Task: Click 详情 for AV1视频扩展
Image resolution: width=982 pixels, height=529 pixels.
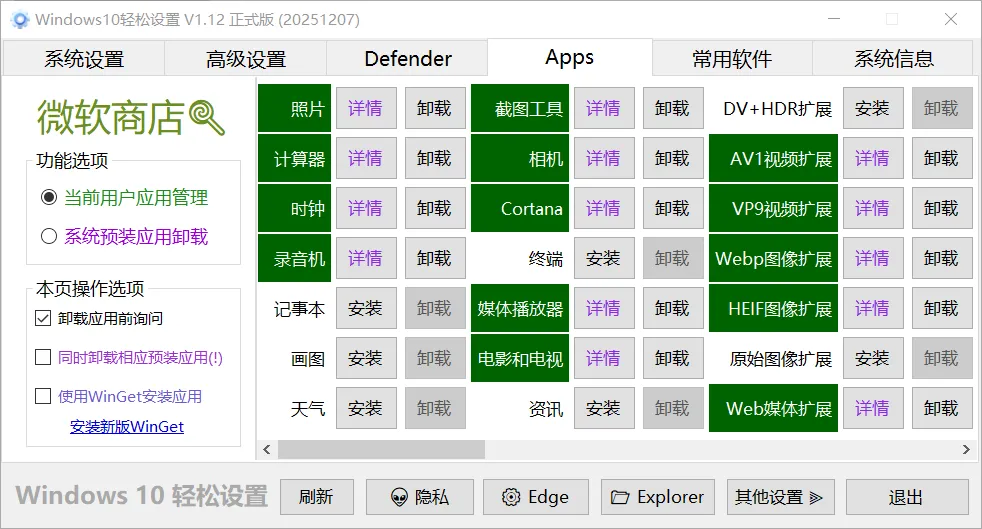Action: 872,158
